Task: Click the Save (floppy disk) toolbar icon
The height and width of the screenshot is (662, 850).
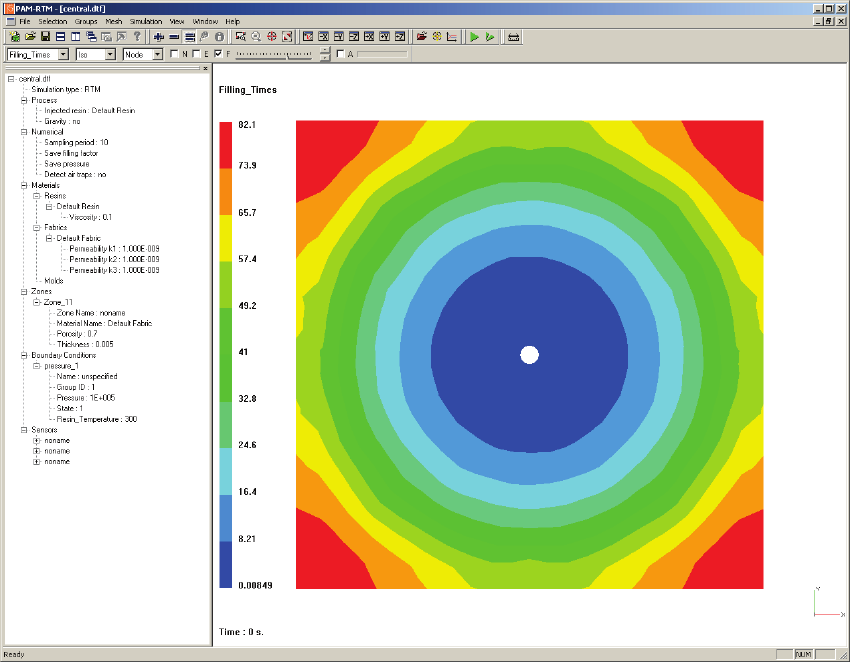Action: [x=45, y=37]
